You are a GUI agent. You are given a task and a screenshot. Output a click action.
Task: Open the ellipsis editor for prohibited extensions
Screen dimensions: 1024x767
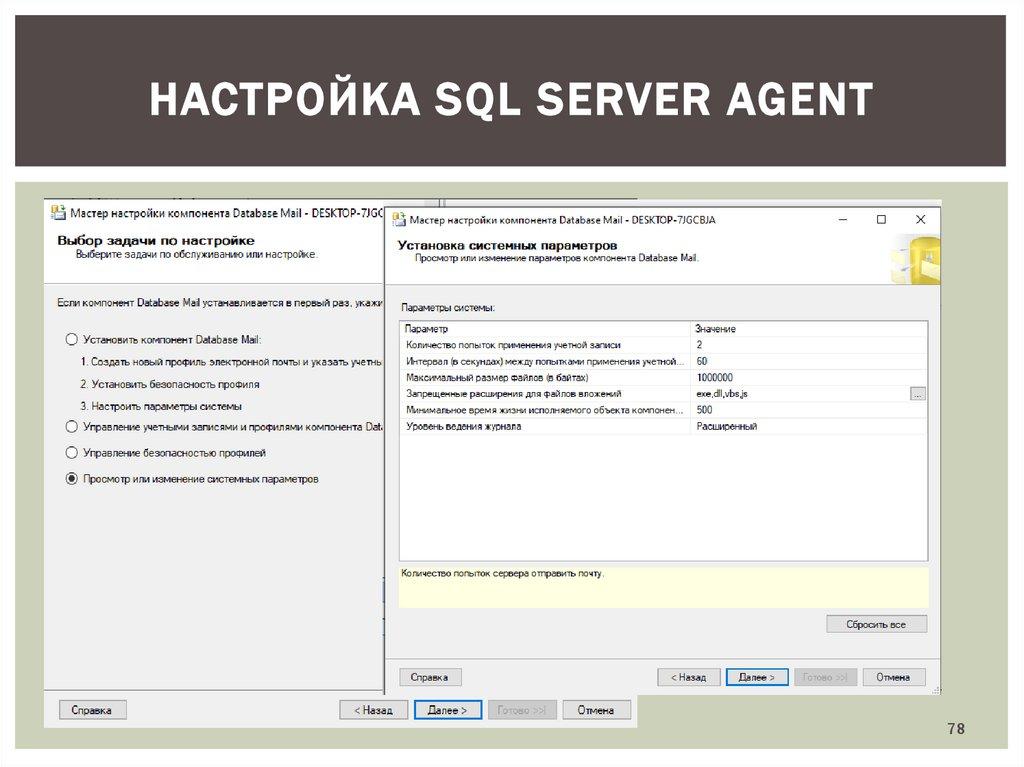click(x=918, y=394)
